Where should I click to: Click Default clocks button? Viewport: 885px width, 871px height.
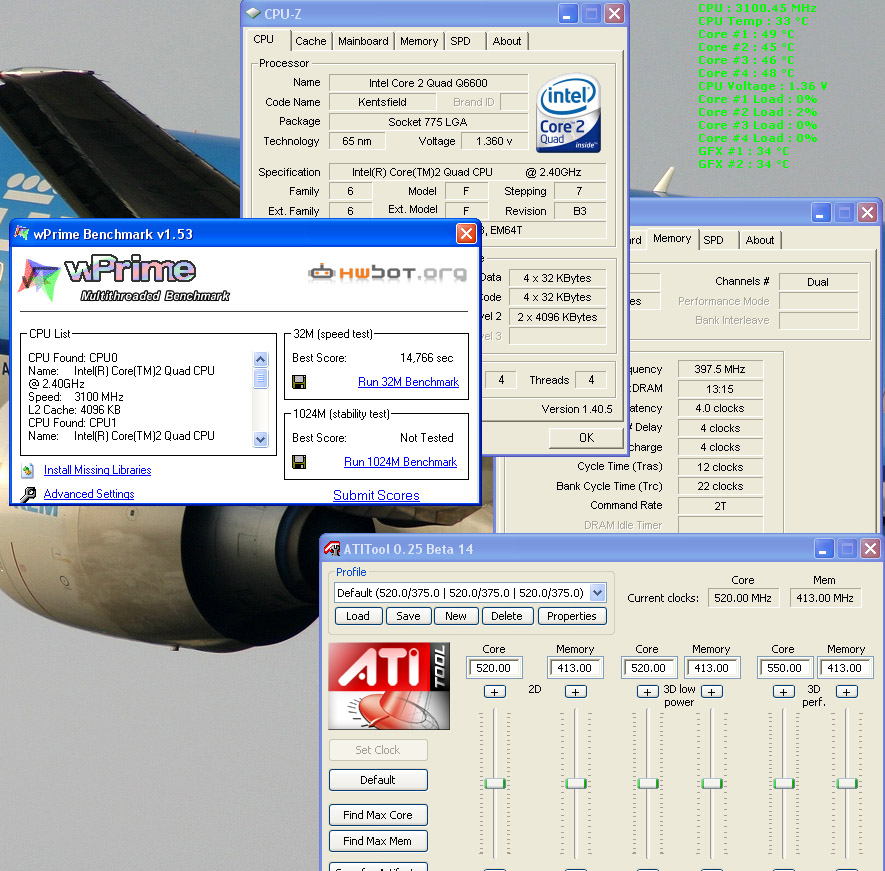378,780
